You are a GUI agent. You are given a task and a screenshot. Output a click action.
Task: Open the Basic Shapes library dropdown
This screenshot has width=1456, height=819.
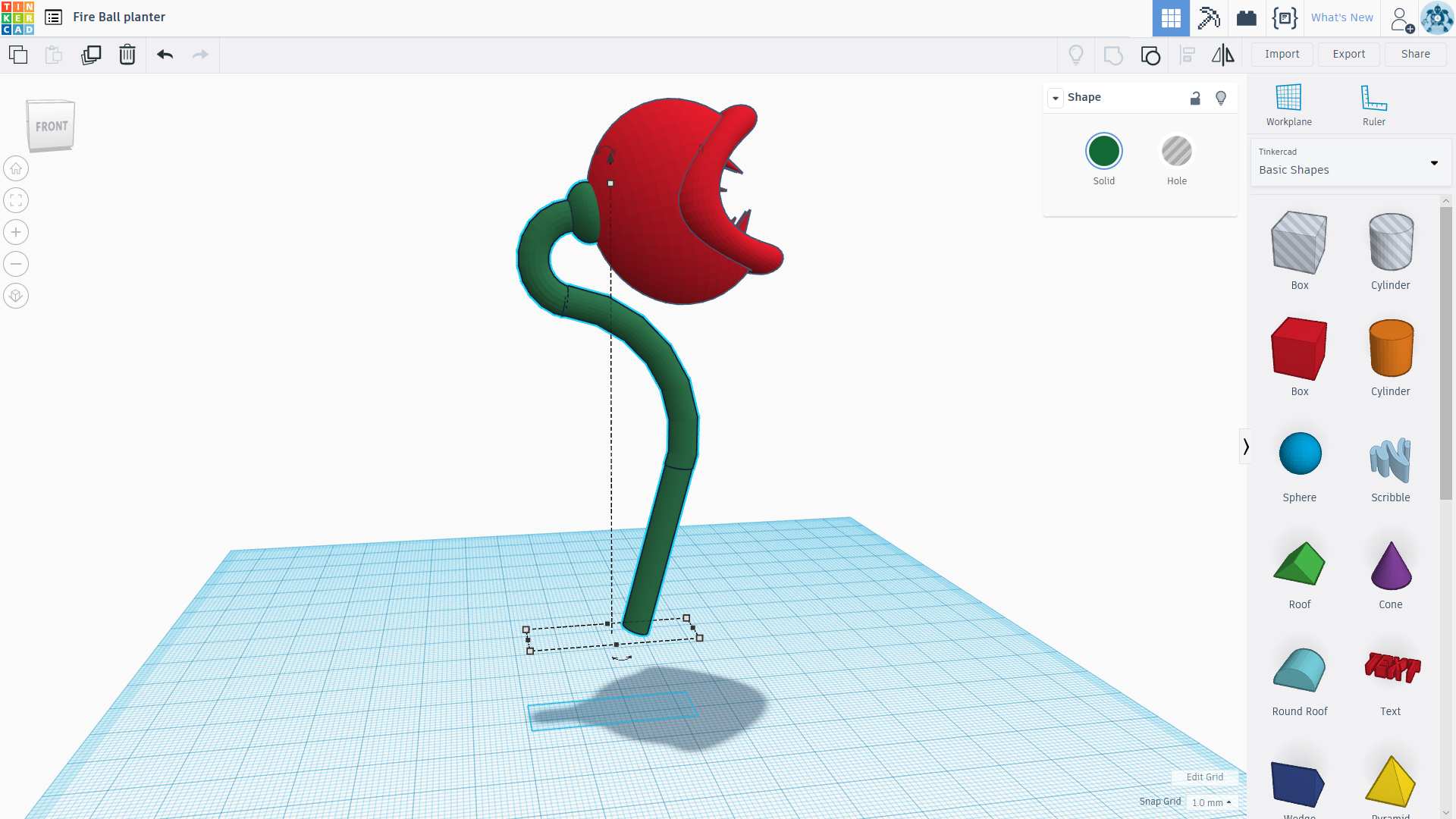pos(1350,162)
